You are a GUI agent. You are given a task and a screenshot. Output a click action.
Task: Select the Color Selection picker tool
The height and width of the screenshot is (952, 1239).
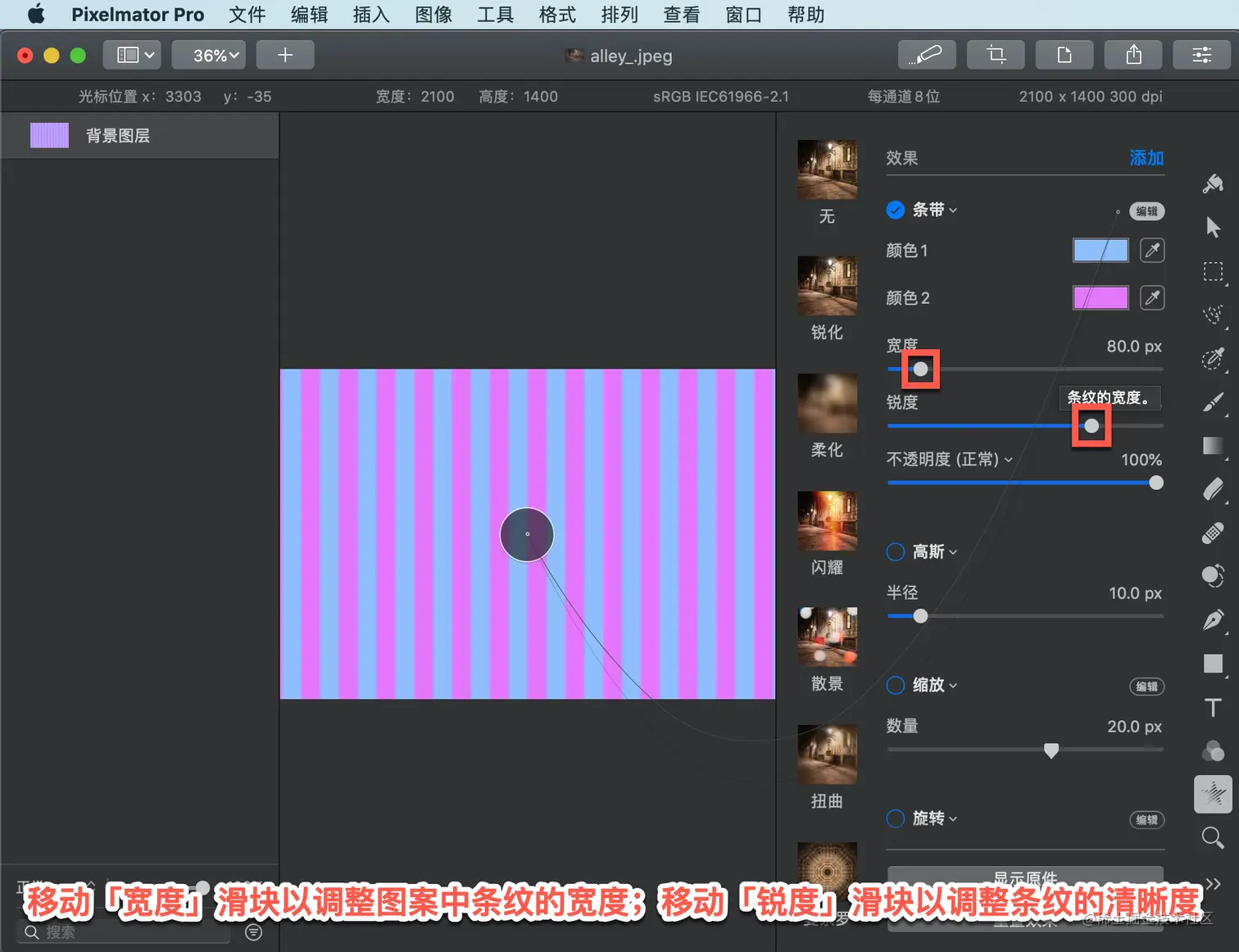pyautogui.click(x=1213, y=358)
